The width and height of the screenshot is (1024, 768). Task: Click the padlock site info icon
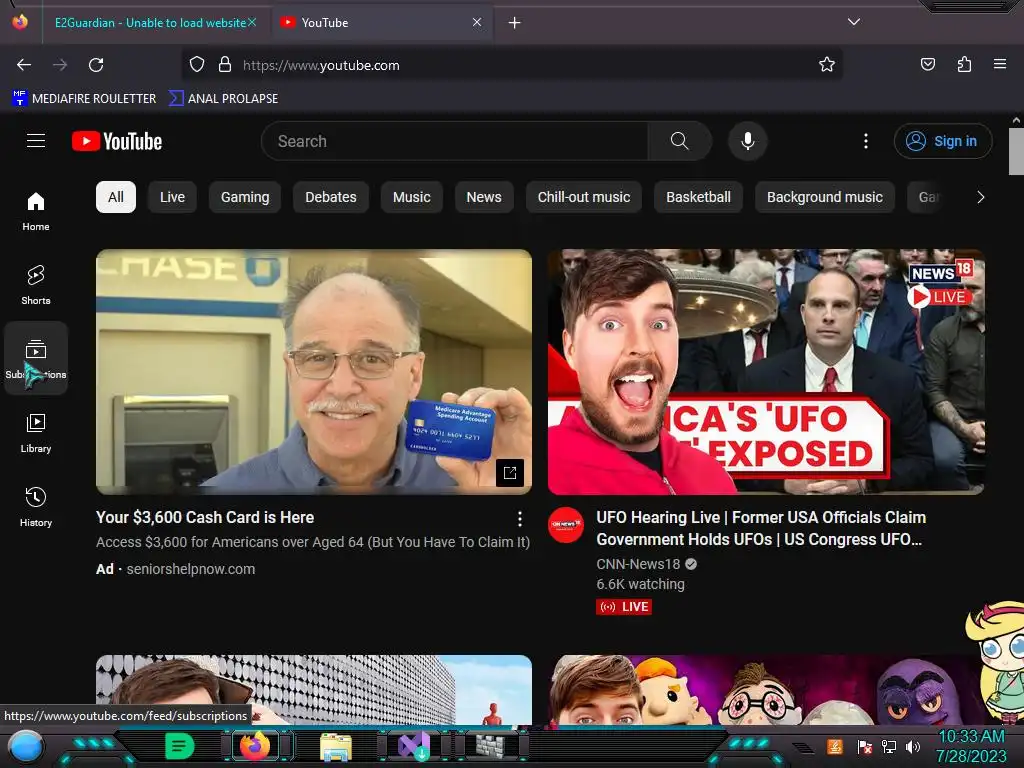tap(225, 65)
